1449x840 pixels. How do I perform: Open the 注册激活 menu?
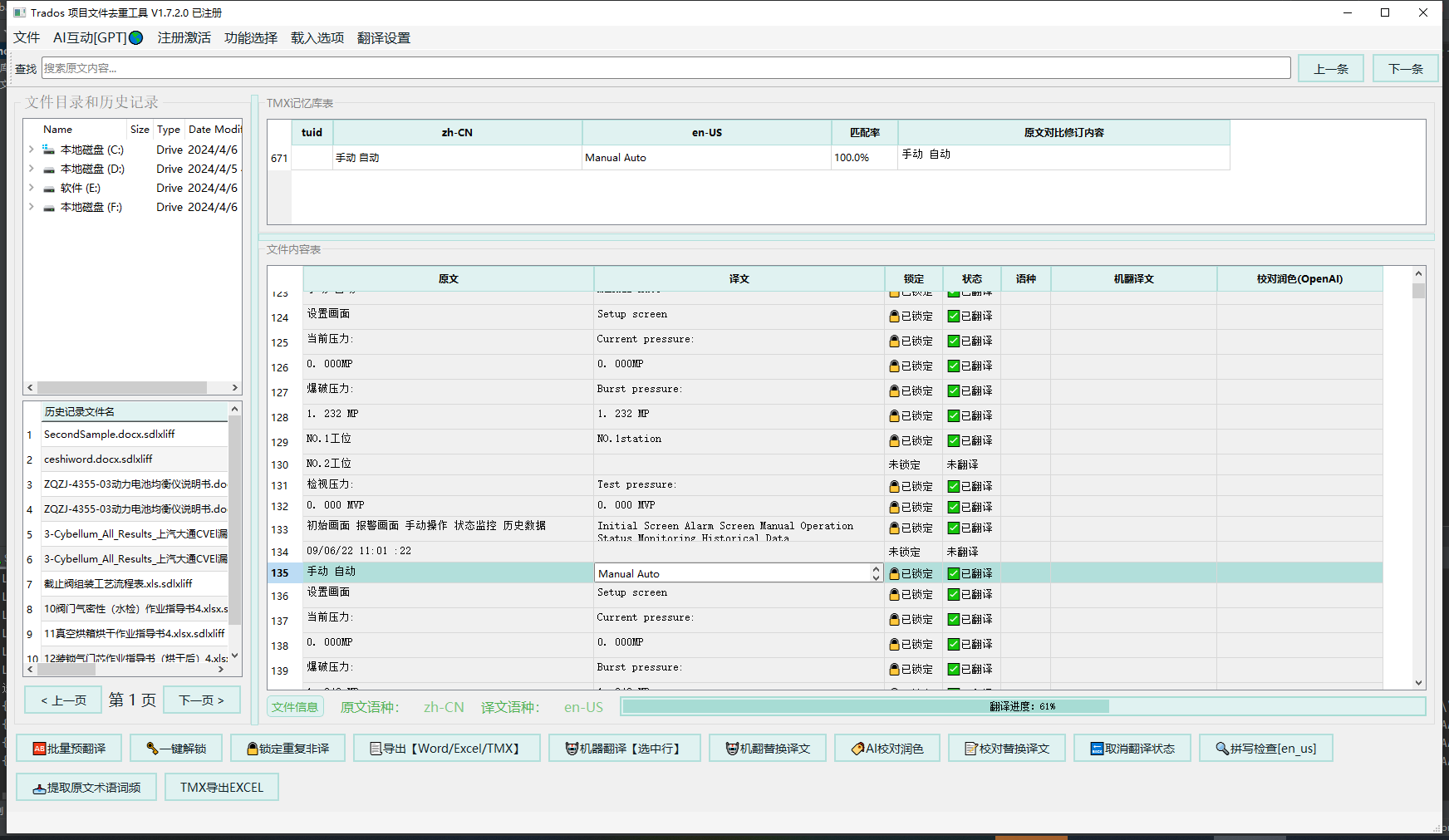point(184,37)
